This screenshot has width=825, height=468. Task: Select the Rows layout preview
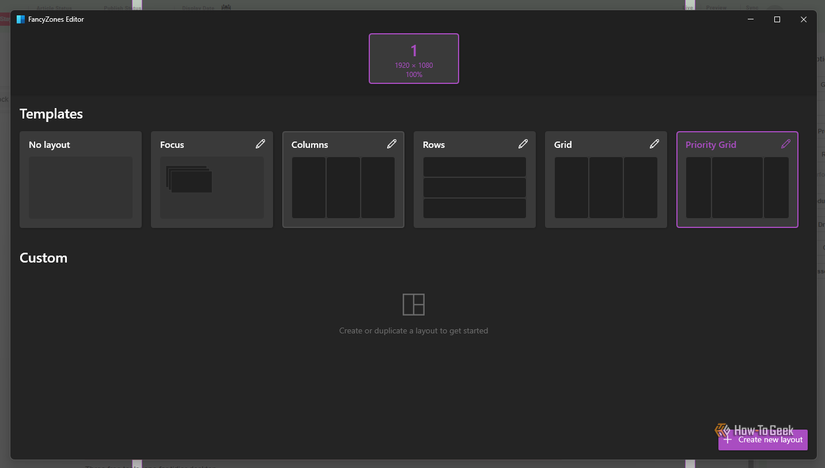tap(475, 187)
